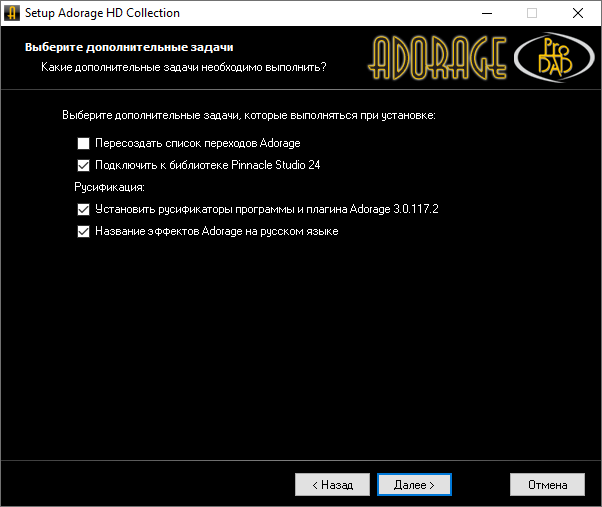This screenshot has height=507, width=602.
Task: Click the window title 'Setup Adorage HD Collection'
Action: click(102, 13)
